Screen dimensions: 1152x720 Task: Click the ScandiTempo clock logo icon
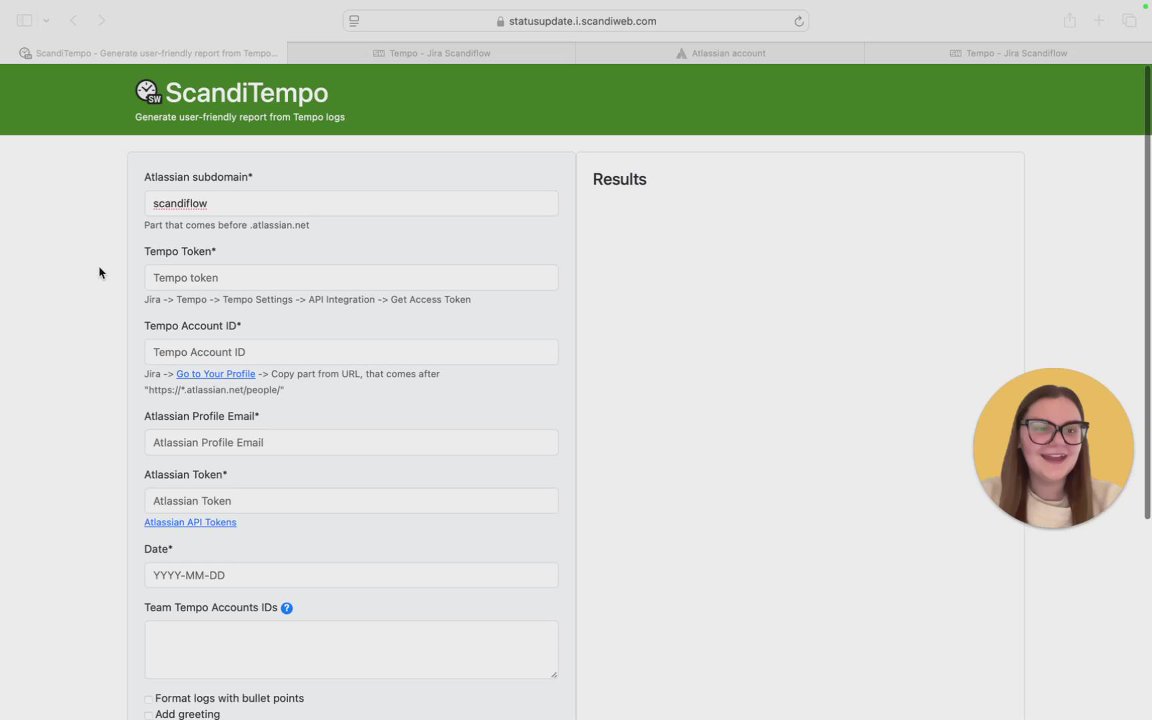[x=148, y=92]
